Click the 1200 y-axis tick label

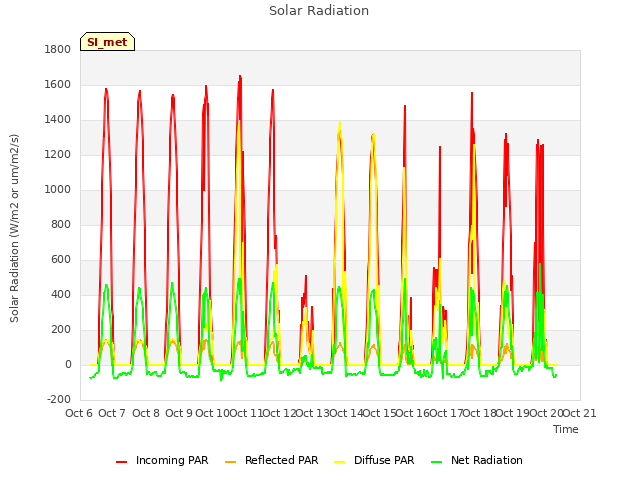click(58, 155)
